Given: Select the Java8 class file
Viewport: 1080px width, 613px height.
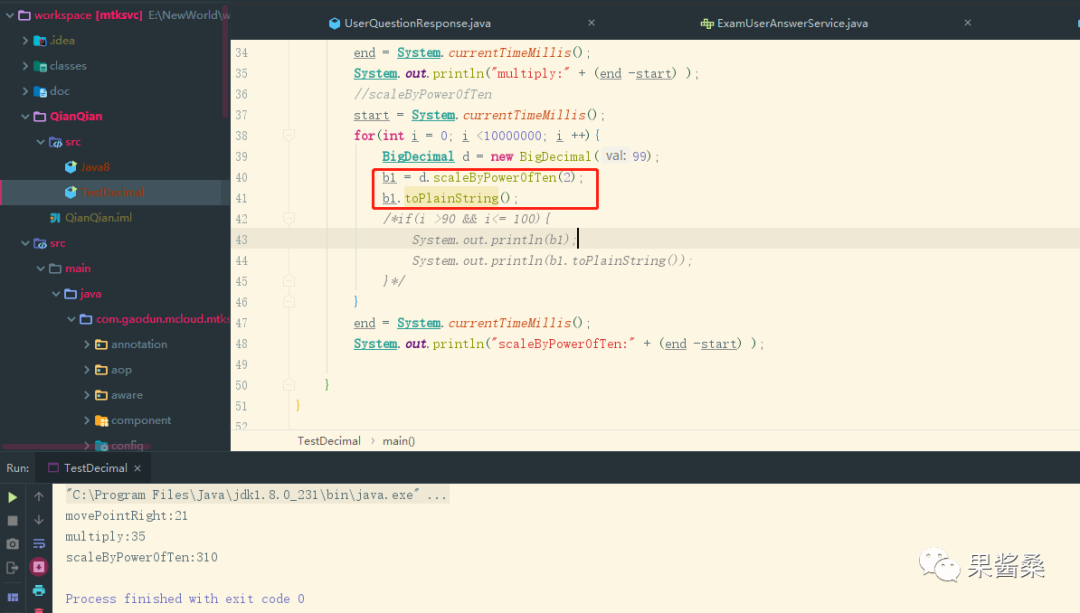Looking at the screenshot, I should [x=95, y=167].
